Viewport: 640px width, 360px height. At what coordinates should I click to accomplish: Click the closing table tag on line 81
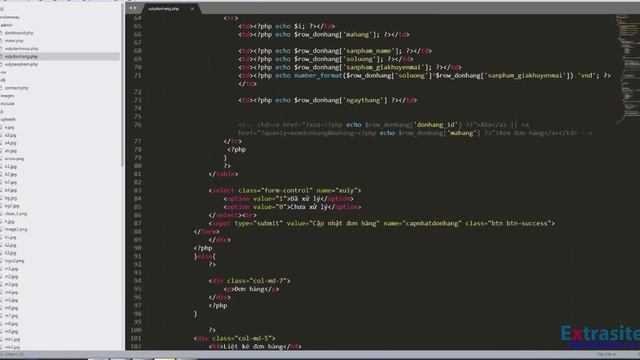(x=223, y=174)
